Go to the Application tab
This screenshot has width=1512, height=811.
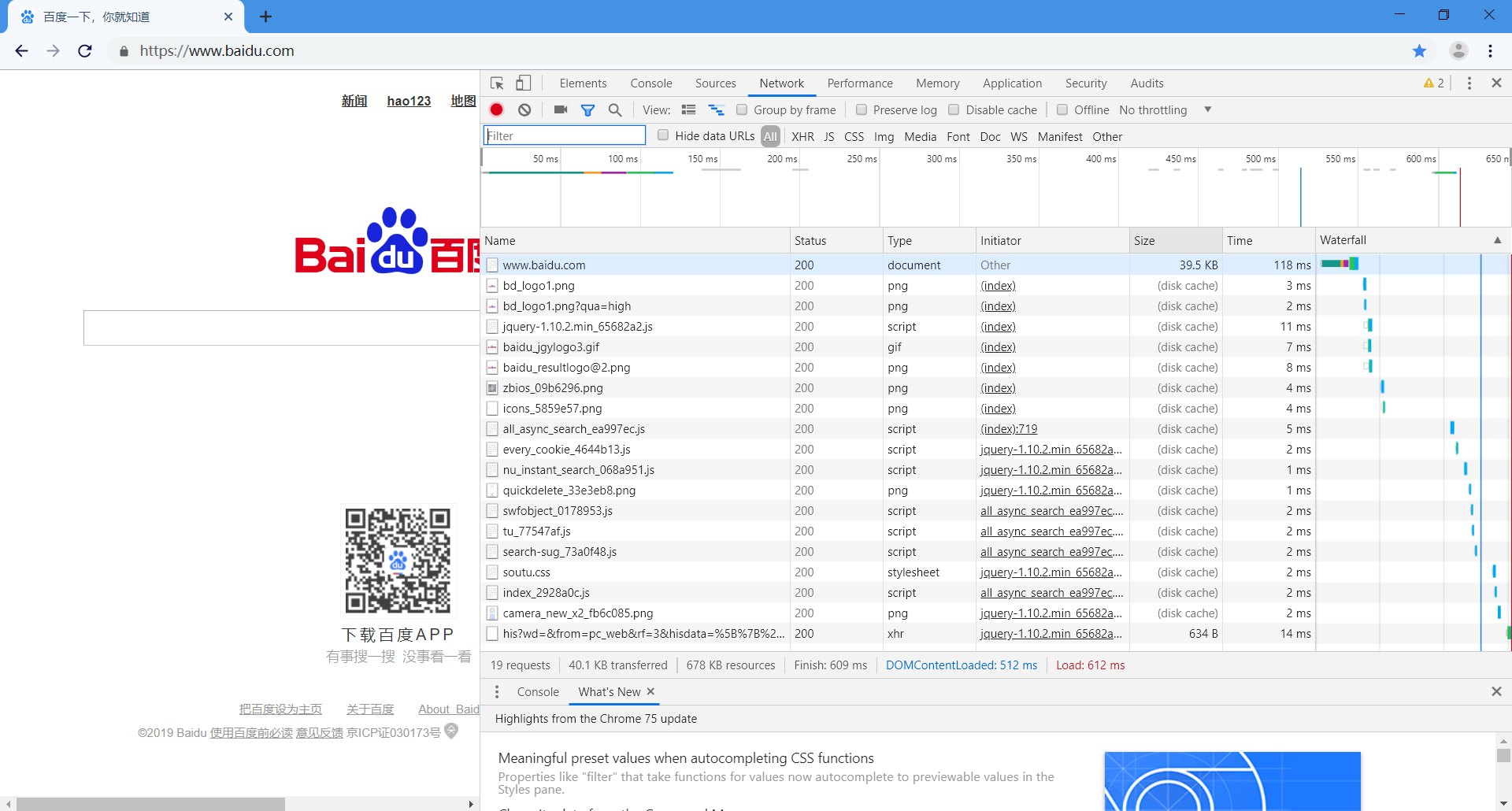click(1012, 83)
